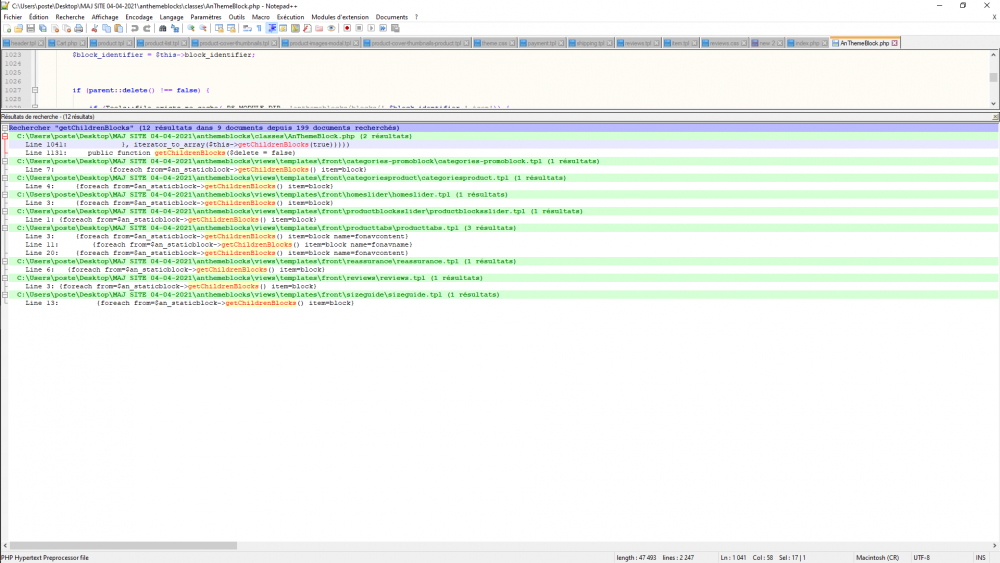Click the horizontal scrollbar in search results

(120, 545)
